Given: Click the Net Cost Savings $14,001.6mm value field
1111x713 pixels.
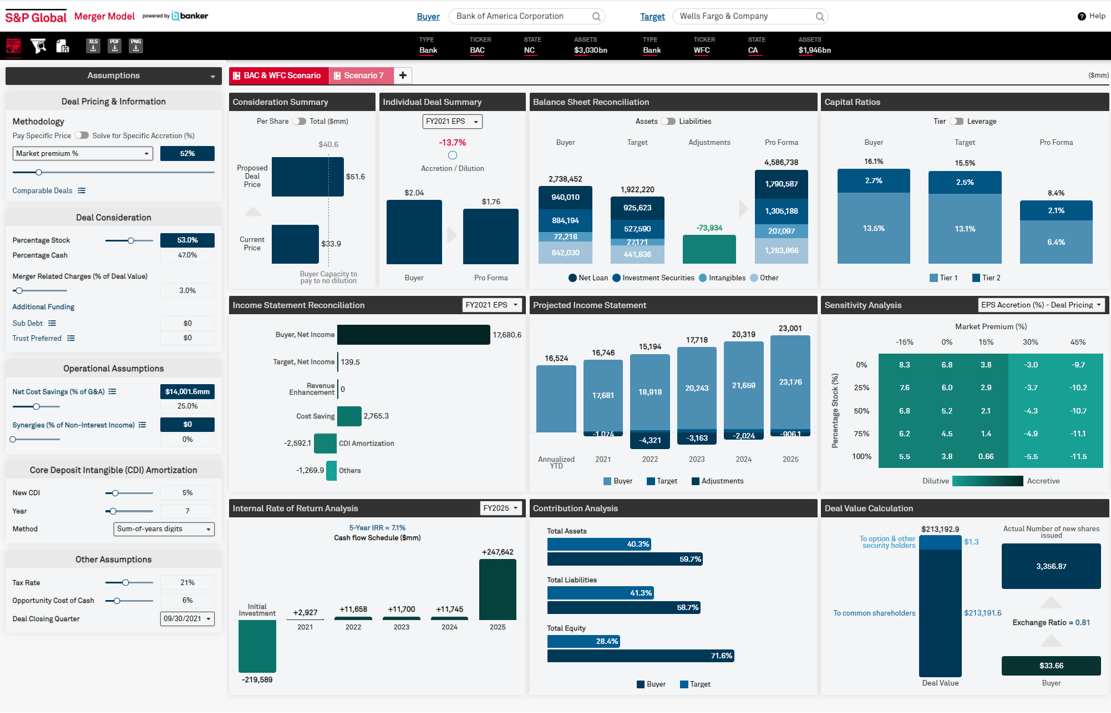Looking at the screenshot, I should [x=187, y=391].
